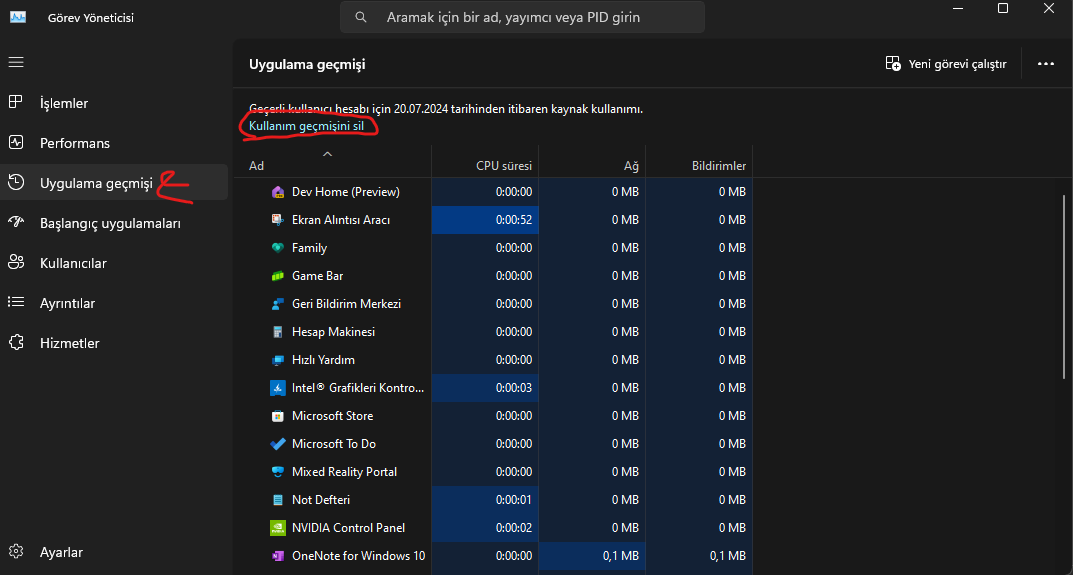The image size is (1073, 575).
Task: Click the Performans sidebar icon
Action: tap(16, 142)
